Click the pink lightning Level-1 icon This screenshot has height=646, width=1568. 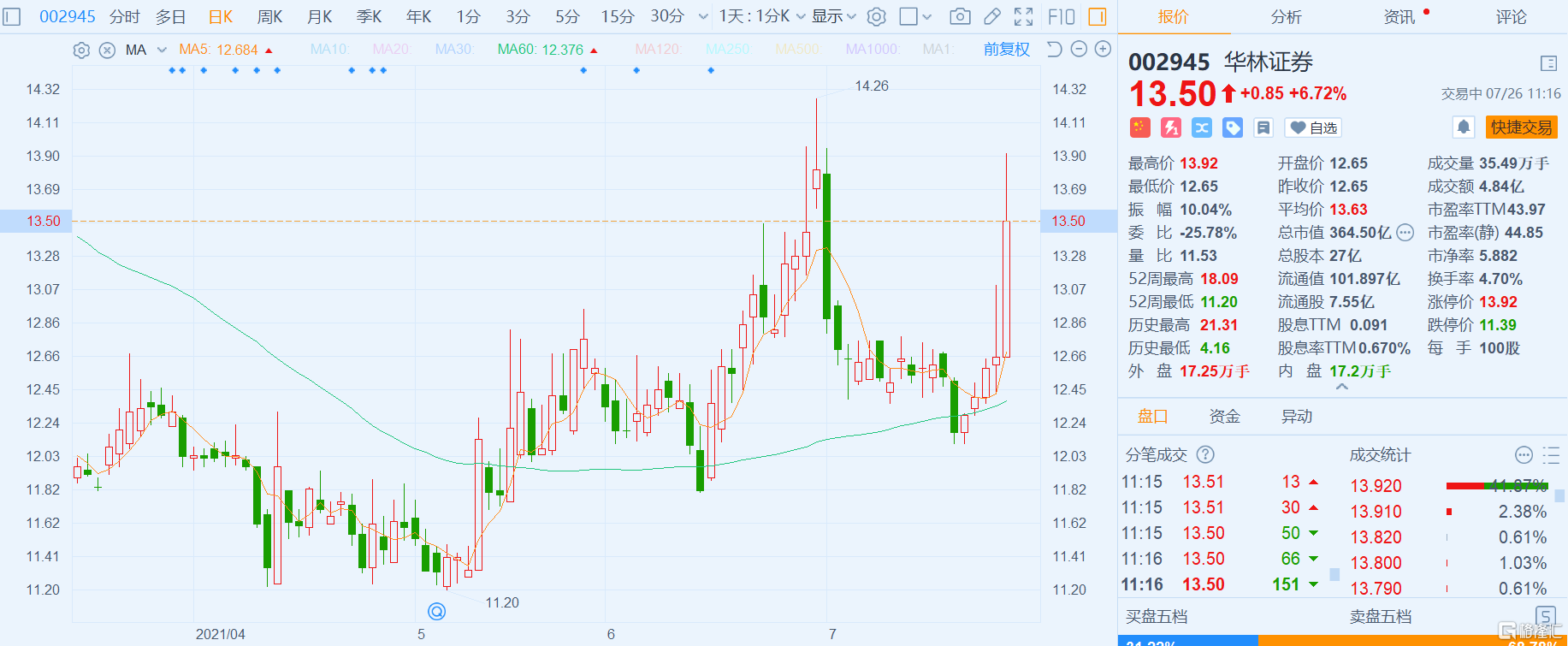[x=1171, y=127]
